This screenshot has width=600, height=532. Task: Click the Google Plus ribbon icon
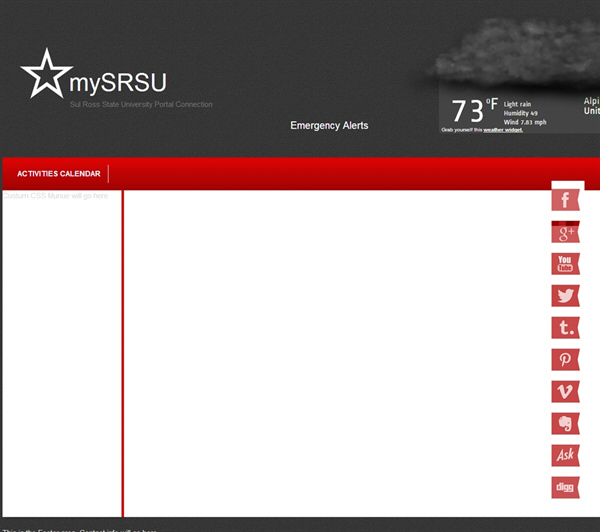[565, 233]
